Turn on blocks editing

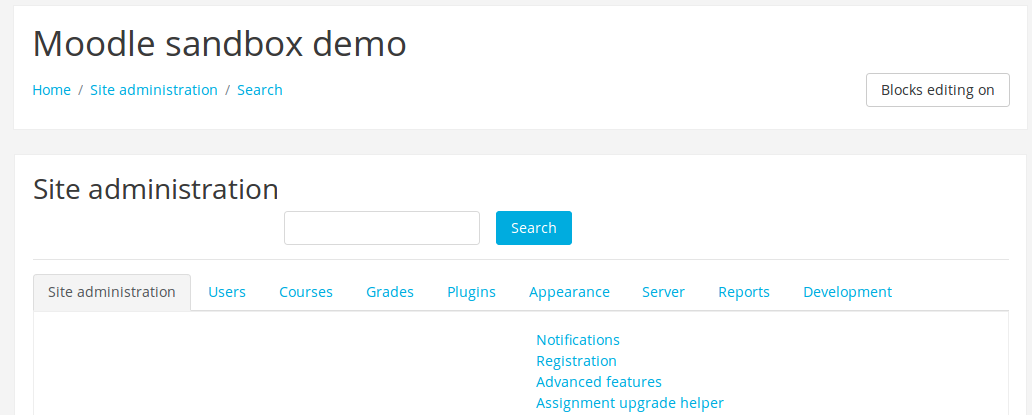coord(937,90)
